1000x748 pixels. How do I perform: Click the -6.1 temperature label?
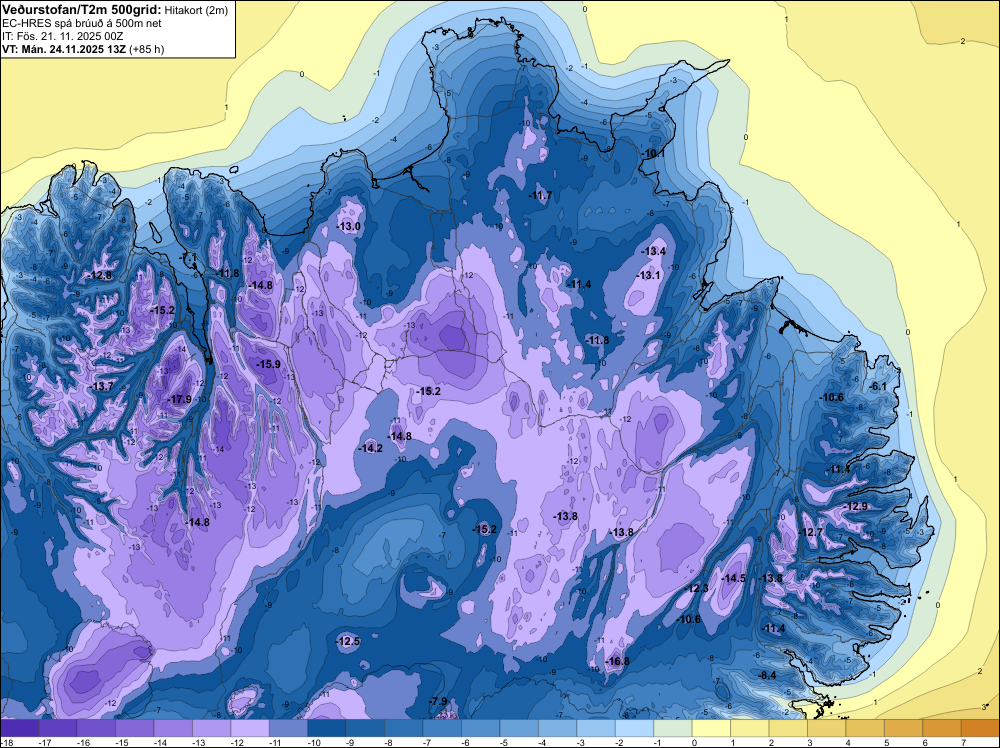tap(879, 386)
